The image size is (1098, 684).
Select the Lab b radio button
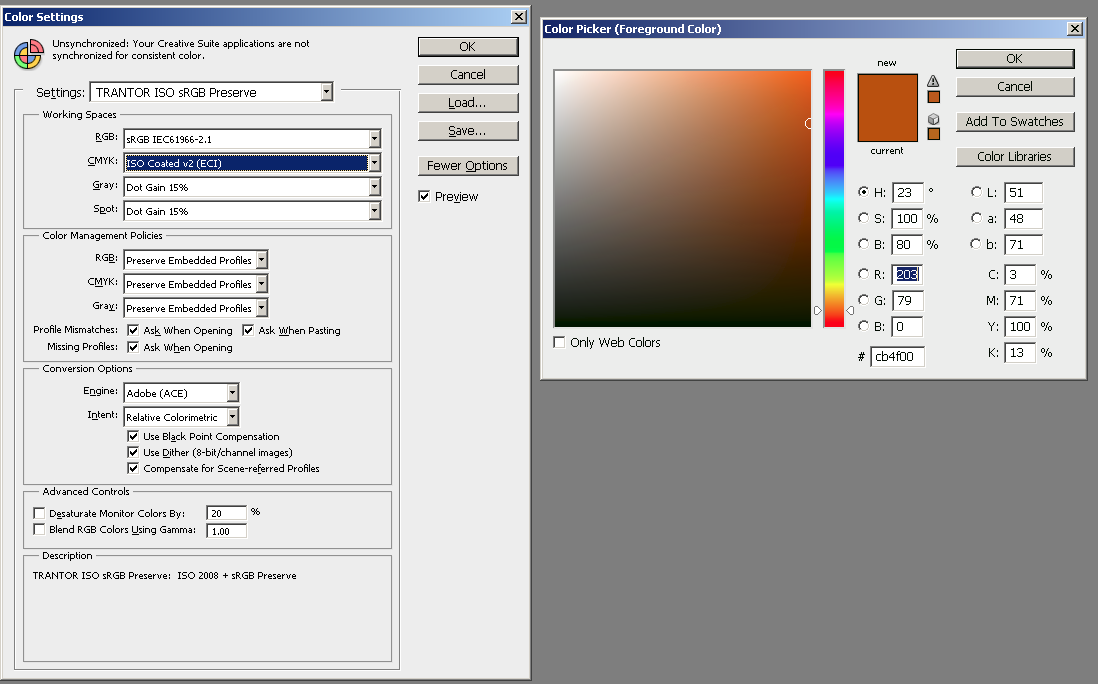(976, 244)
